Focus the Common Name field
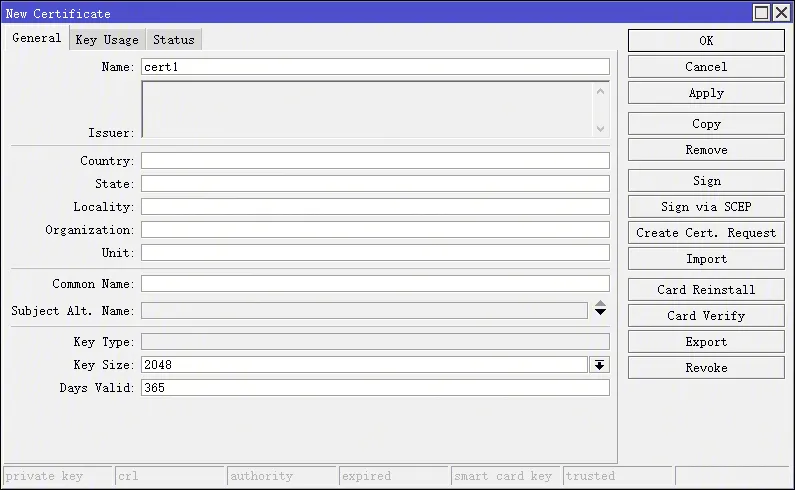The height and width of the screenshot is (490, 795). (375, 284)
